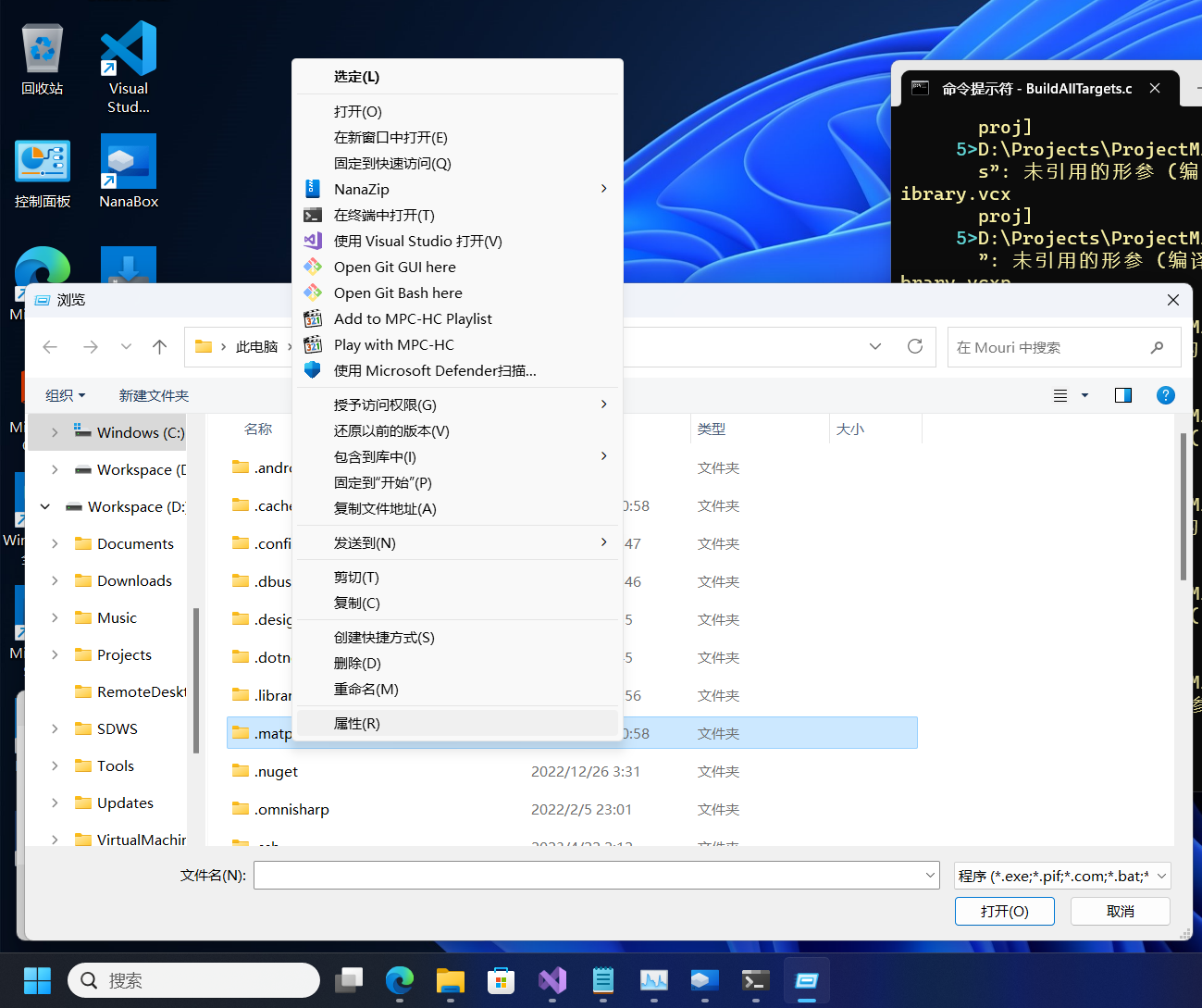1202x1008 pixels.
Task: Click the 取消 button in the dialog
Action: click(1120, 911)
